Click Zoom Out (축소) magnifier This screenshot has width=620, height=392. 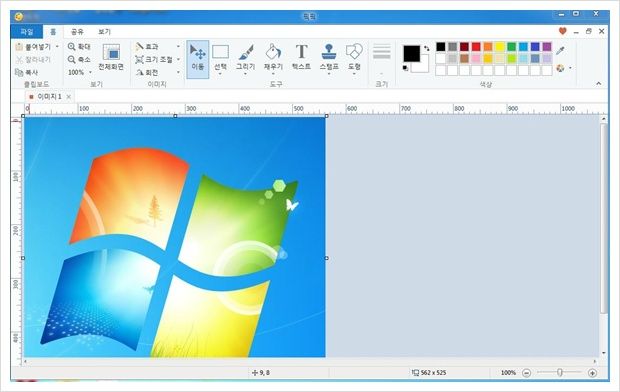(x=72, y=59)
